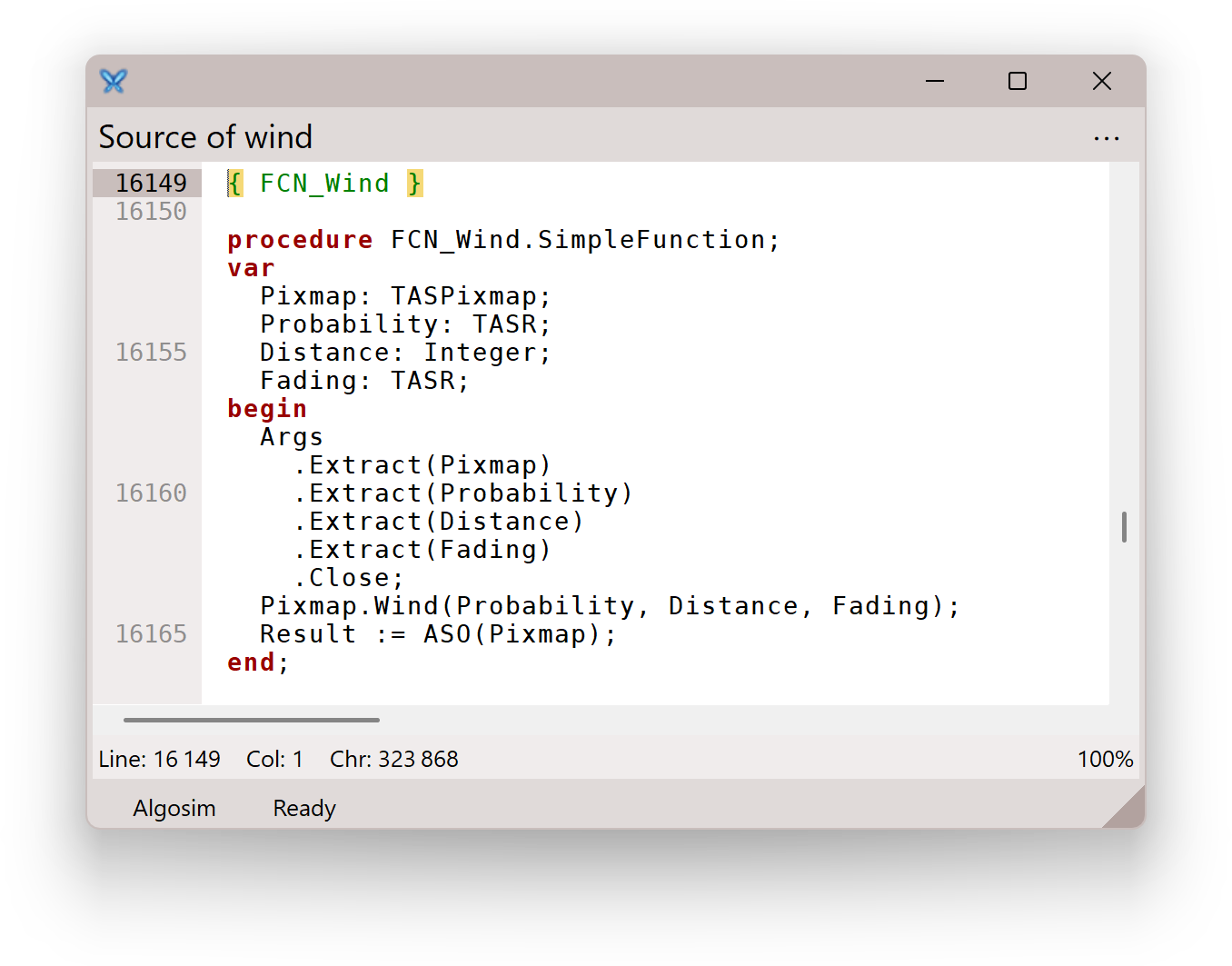The image size is (1232, 966).
Task: Click the 'Source of wind' title text
Action: 205,137
